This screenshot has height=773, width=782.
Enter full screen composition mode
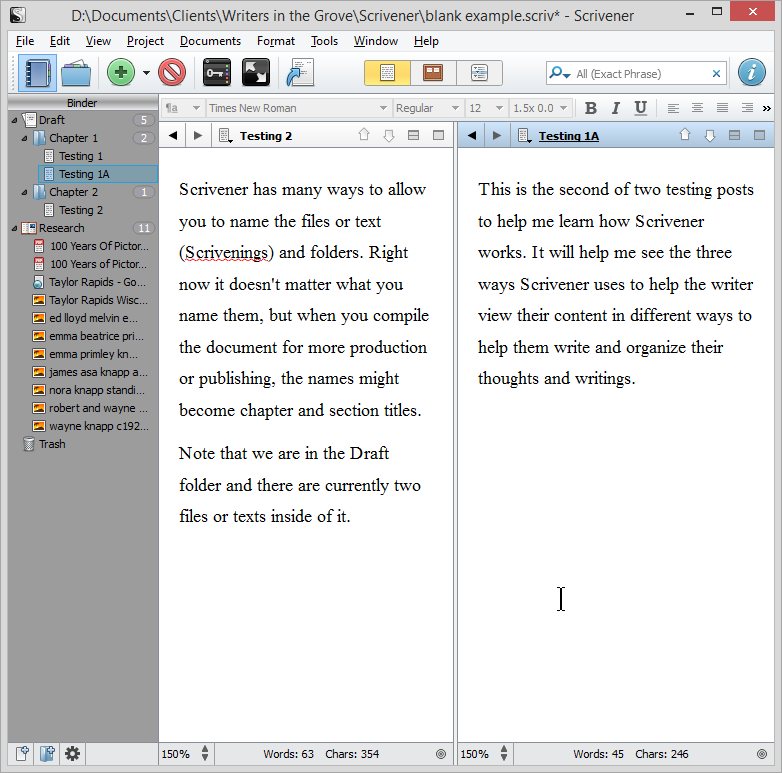256,73
